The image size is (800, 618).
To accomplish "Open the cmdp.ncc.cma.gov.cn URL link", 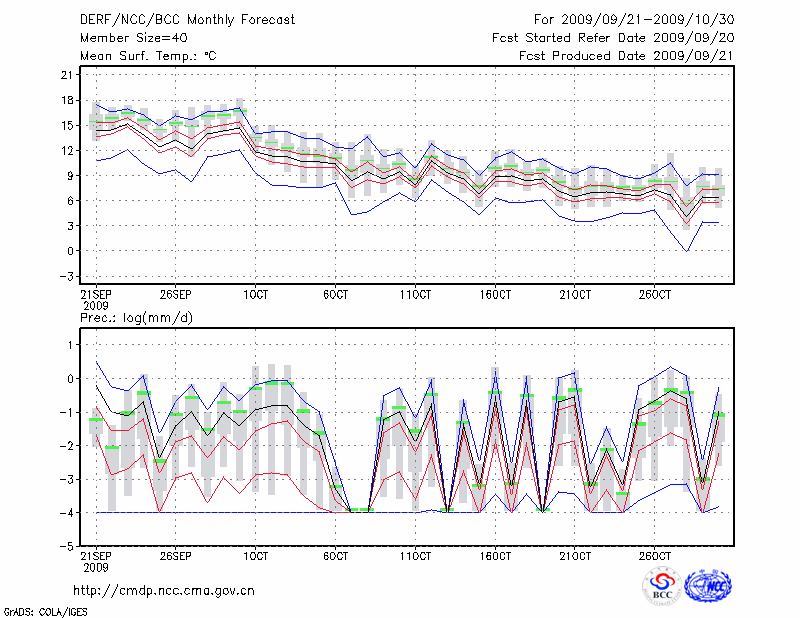I will 164,590.
